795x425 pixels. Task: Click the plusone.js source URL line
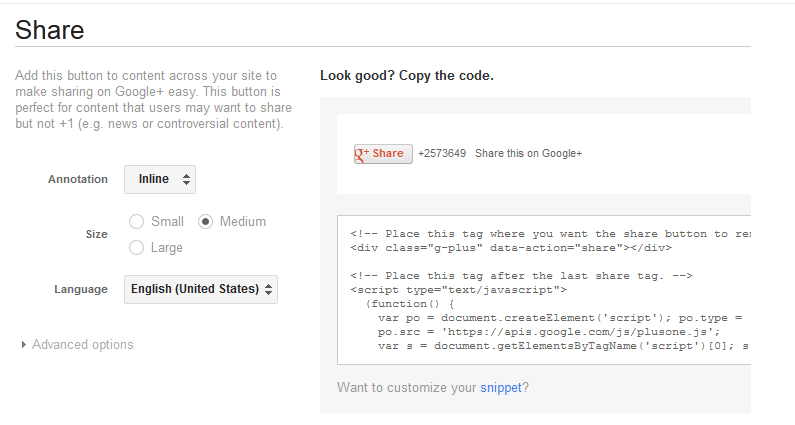(x=549, y=332)
